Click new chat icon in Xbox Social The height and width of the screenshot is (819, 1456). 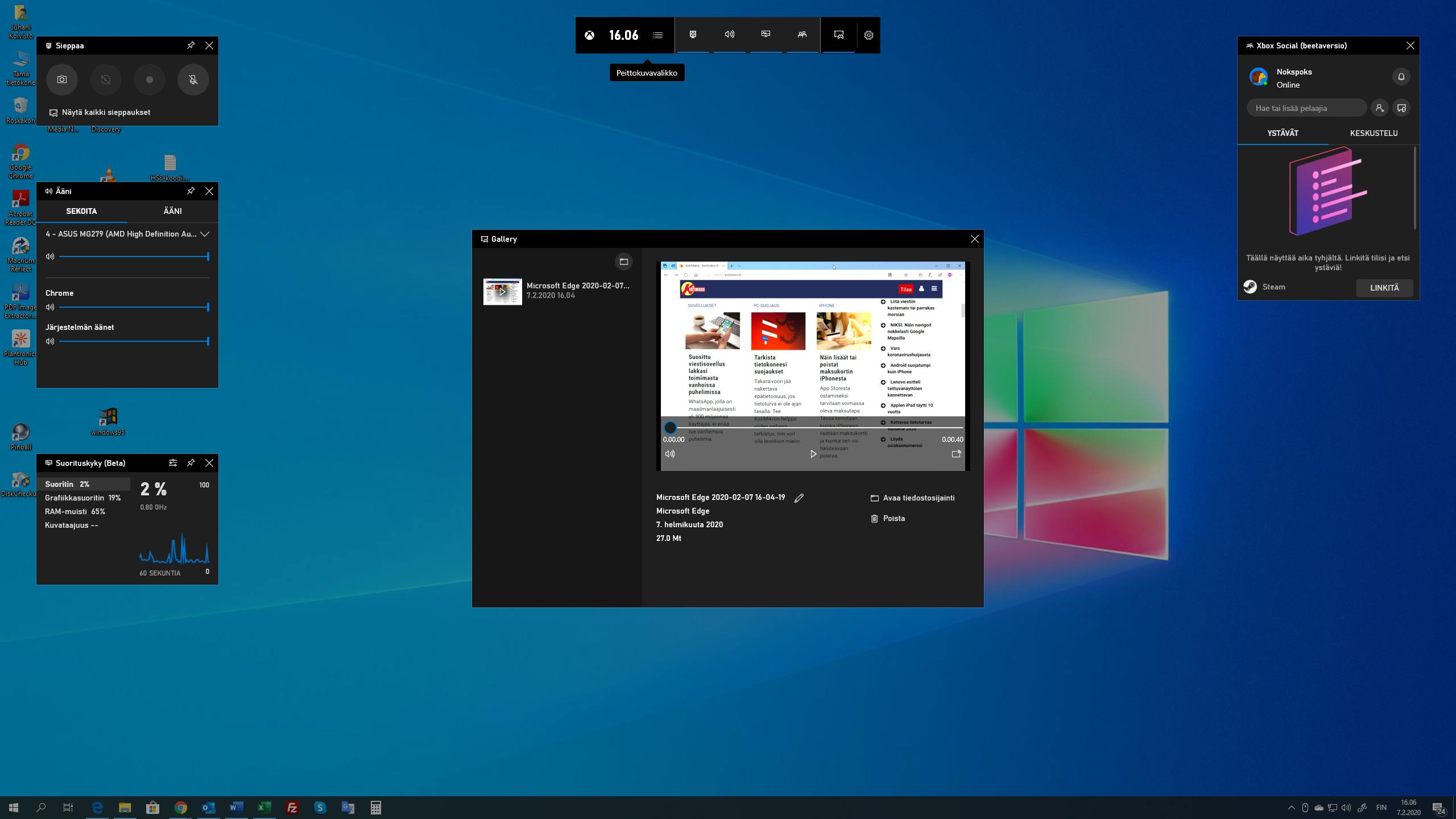(x=1401, y=108)
